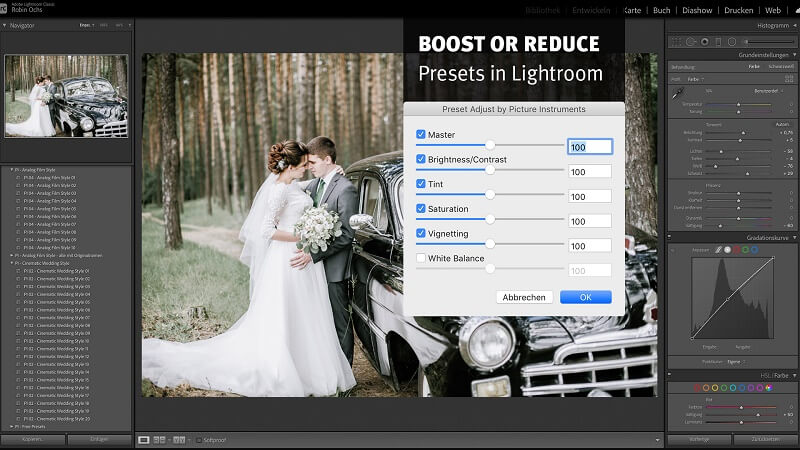Click the Vignetting slider handle

[x=490, y=244]
